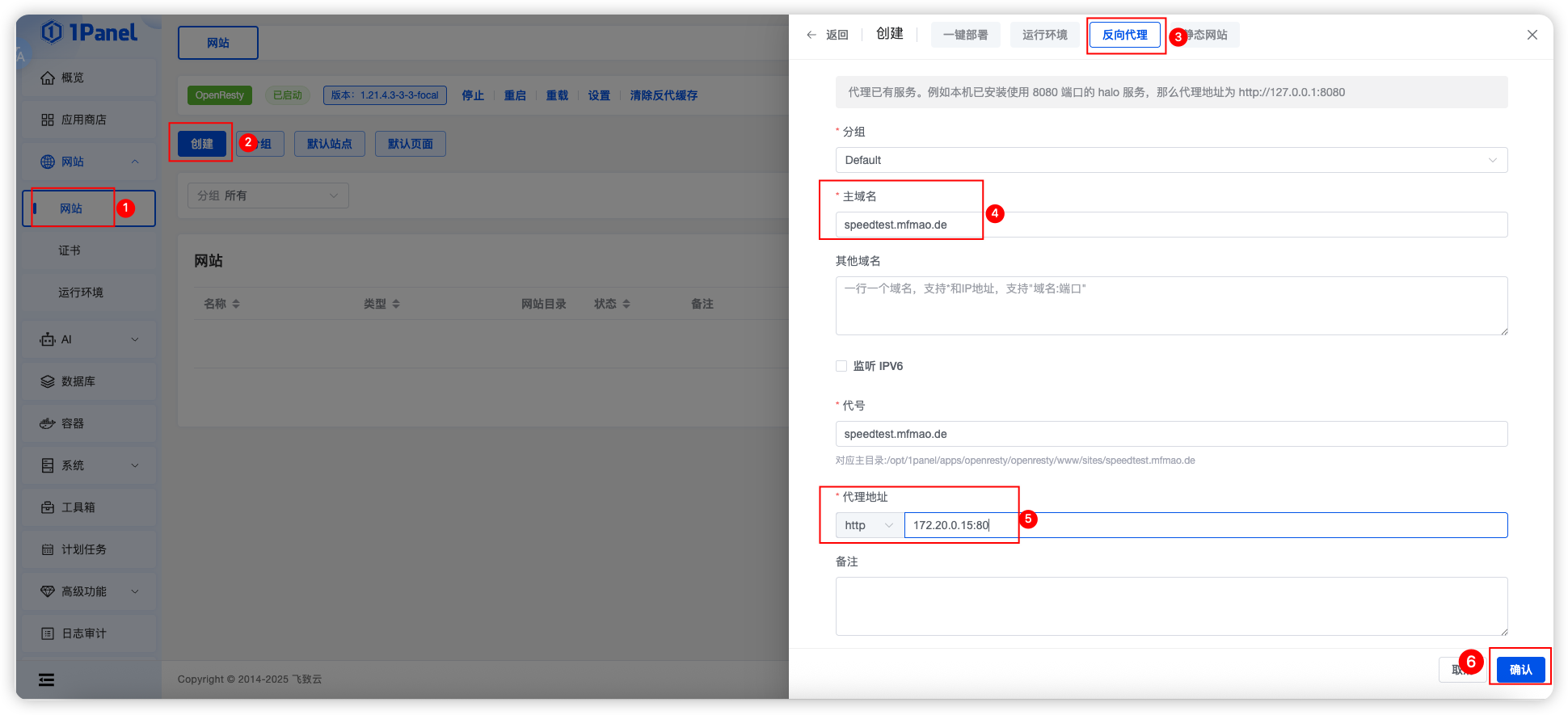Open the http protocol dropdown
This screenshot has width=1568, height=715.
point(869,525)
